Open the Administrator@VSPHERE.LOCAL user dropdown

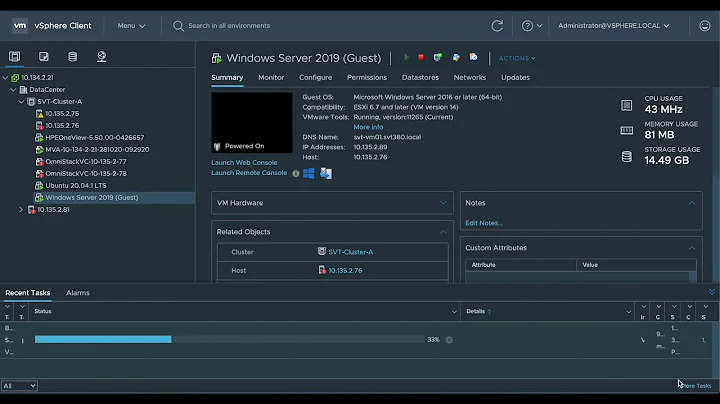coord(613,26)
